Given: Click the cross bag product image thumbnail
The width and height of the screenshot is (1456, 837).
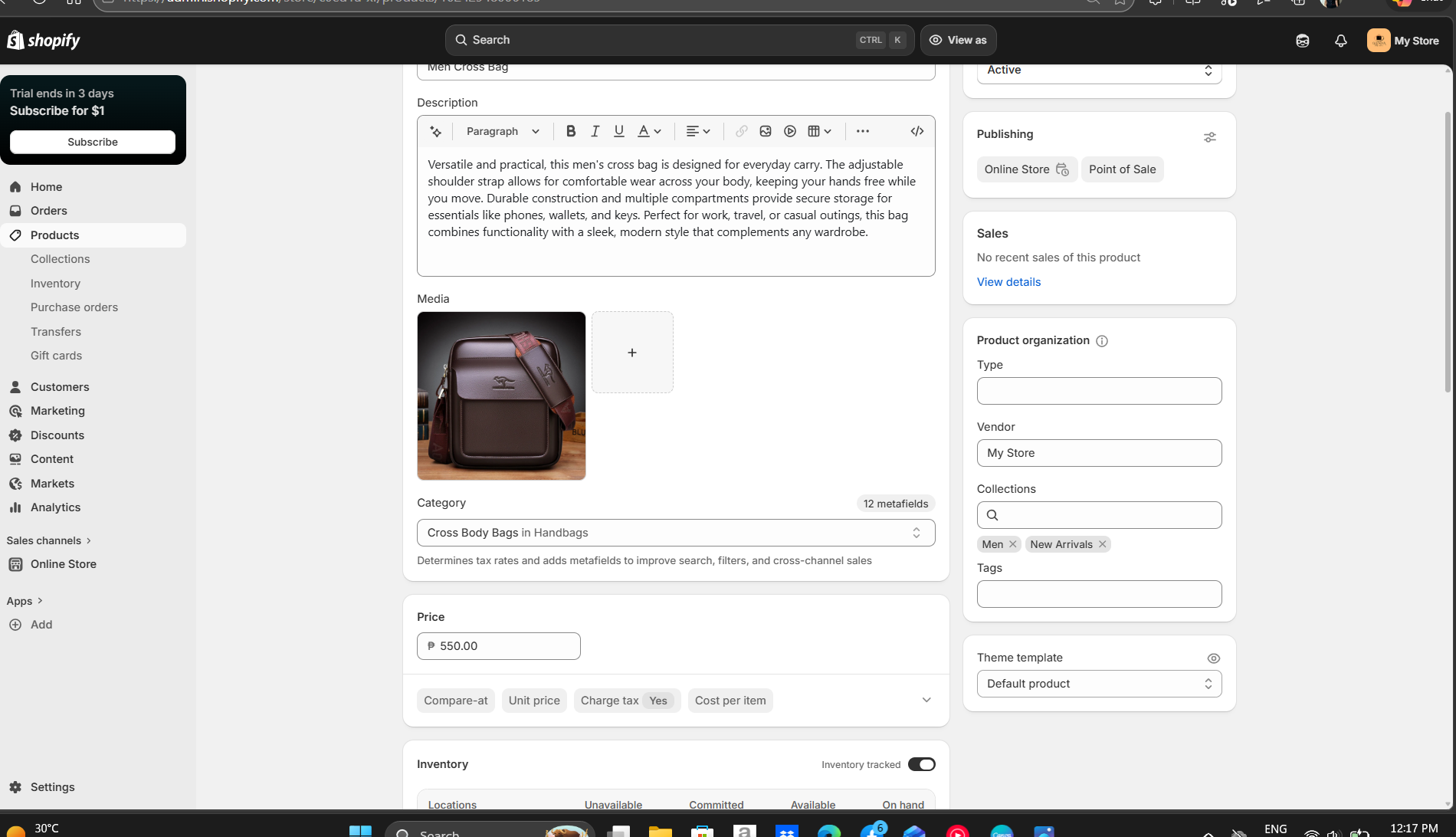Looking at the screenshot, I should [501, 396].
